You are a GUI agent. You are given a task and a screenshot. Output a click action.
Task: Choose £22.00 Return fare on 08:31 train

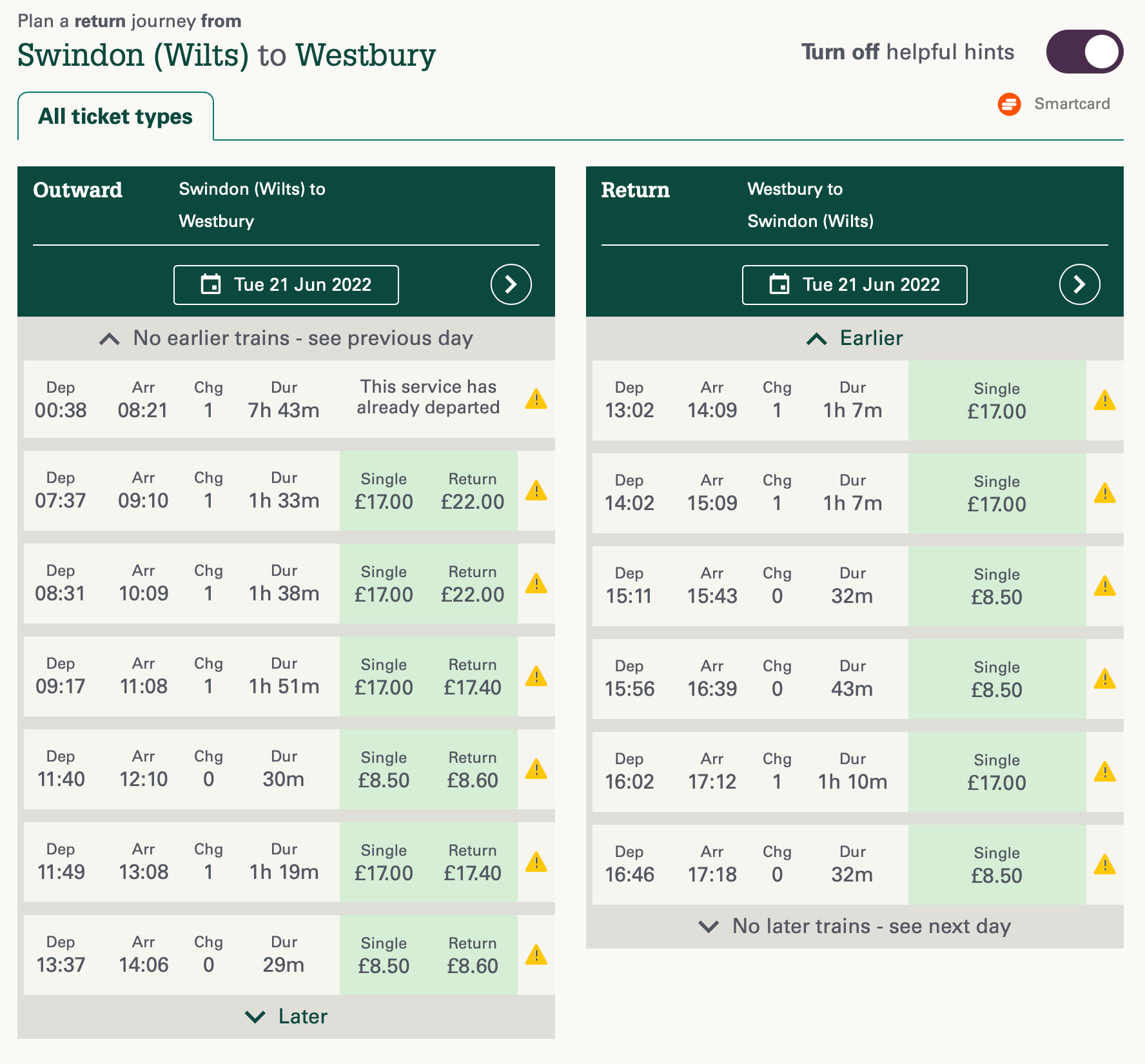tap(473, 584)
